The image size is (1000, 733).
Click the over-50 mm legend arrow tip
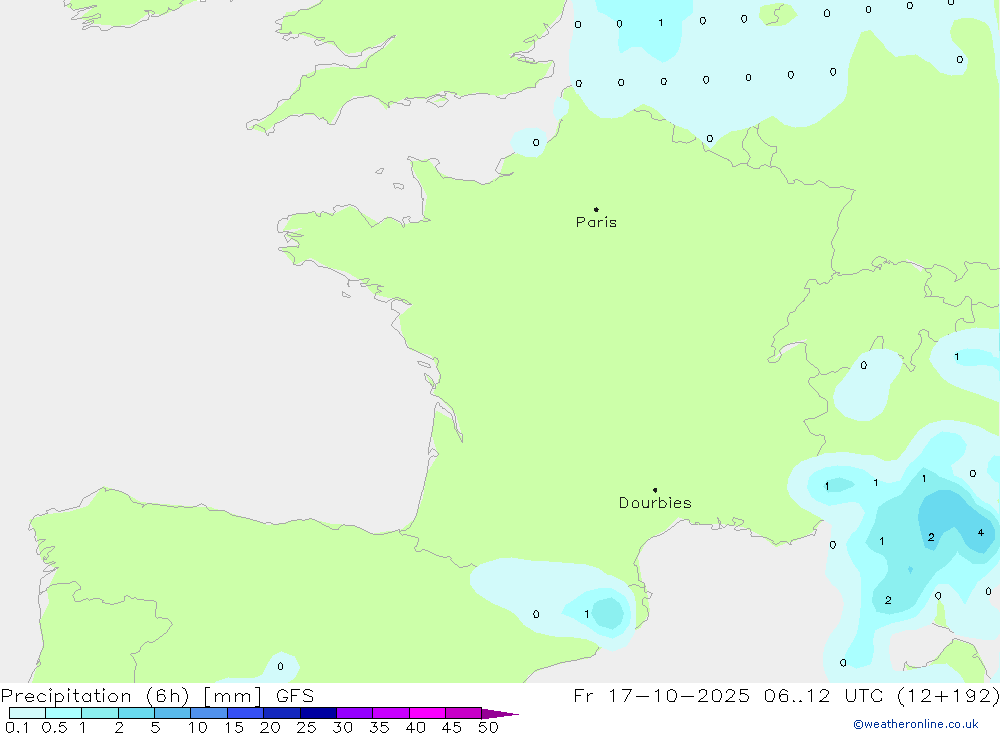pyautogui.click(x=501, y=714)
